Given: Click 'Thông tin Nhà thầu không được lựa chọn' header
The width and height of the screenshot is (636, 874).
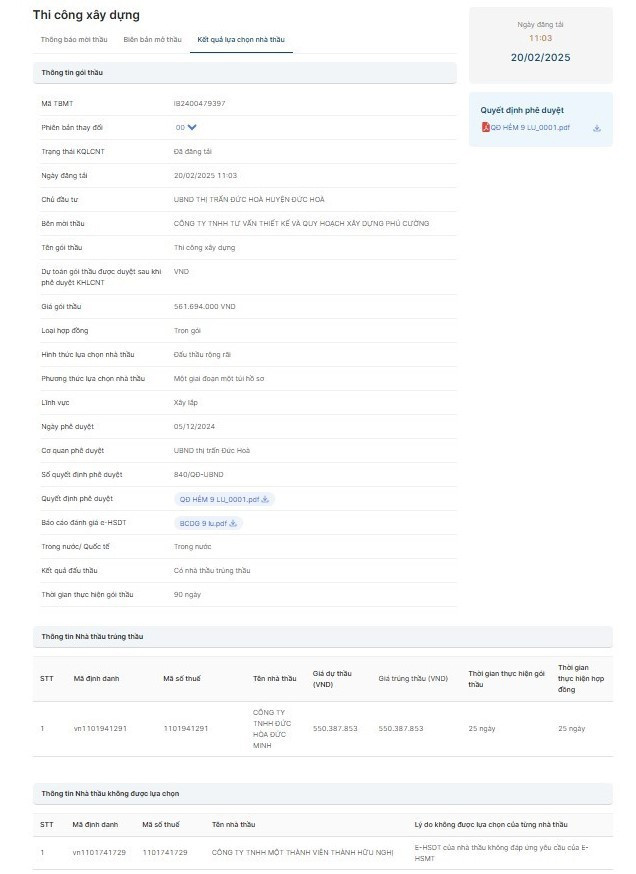Looking at the screenshot, I should (110, 793).
